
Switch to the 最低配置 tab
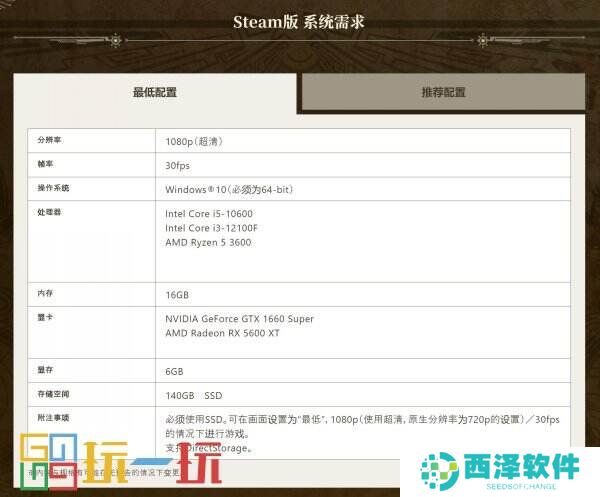click(155, 93)
